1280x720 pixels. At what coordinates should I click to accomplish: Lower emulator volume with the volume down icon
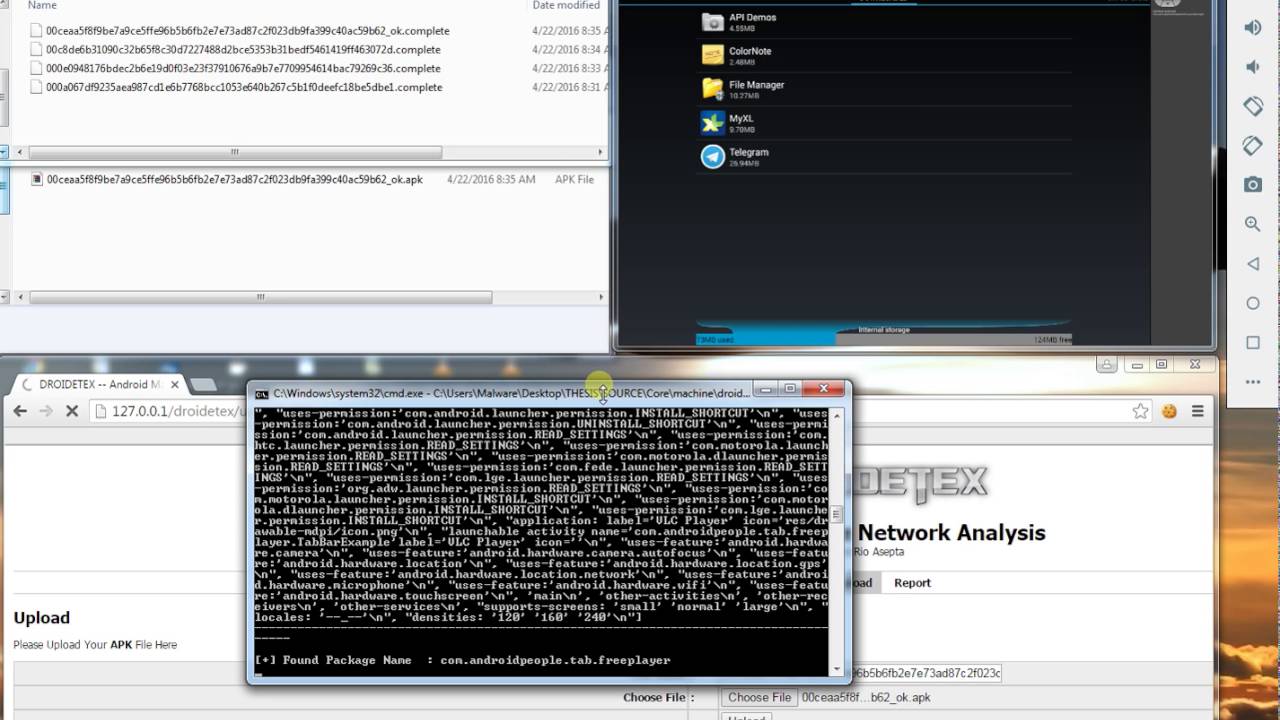(1252, 67)
